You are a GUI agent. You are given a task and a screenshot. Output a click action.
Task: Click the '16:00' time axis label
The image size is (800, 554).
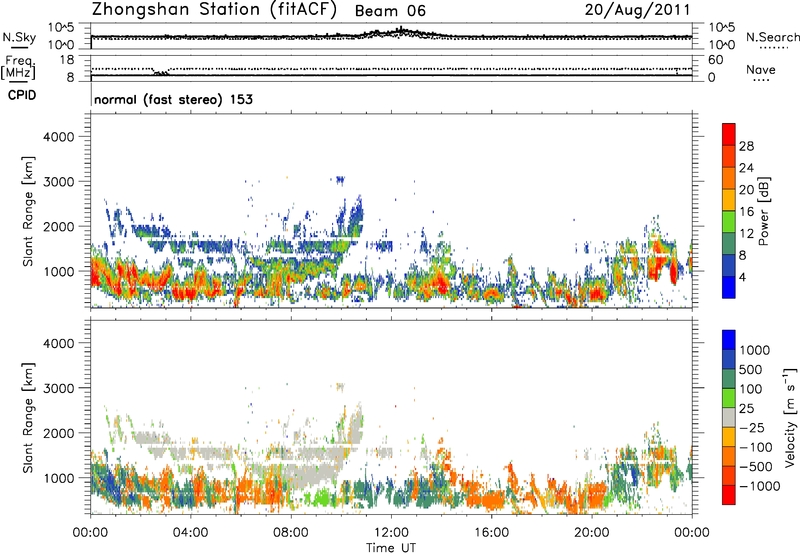491,533
